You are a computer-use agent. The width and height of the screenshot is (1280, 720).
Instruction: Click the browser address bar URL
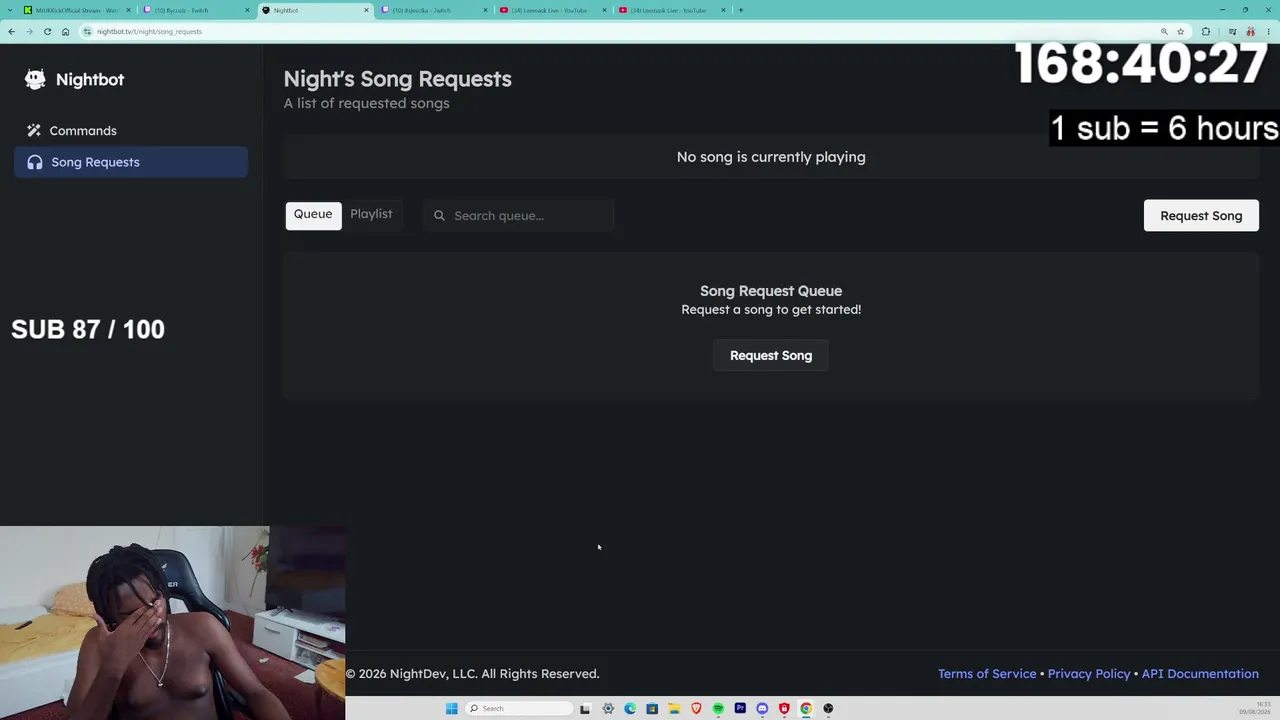point(149,31)
